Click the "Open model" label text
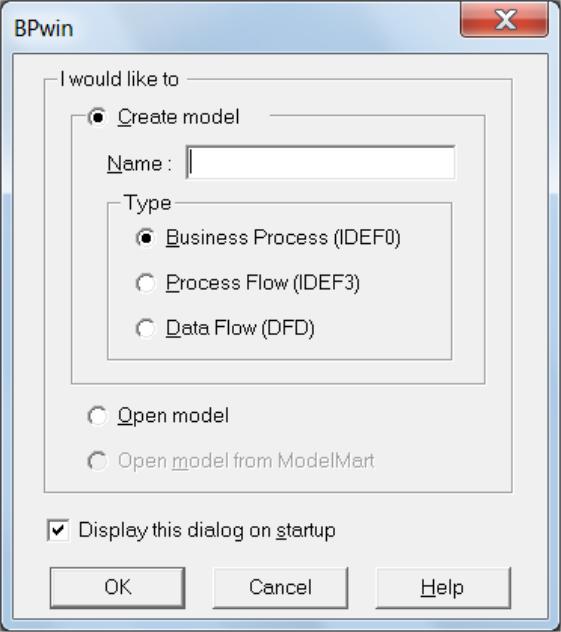This screenshot has width=561, height=632. (173, 416)
